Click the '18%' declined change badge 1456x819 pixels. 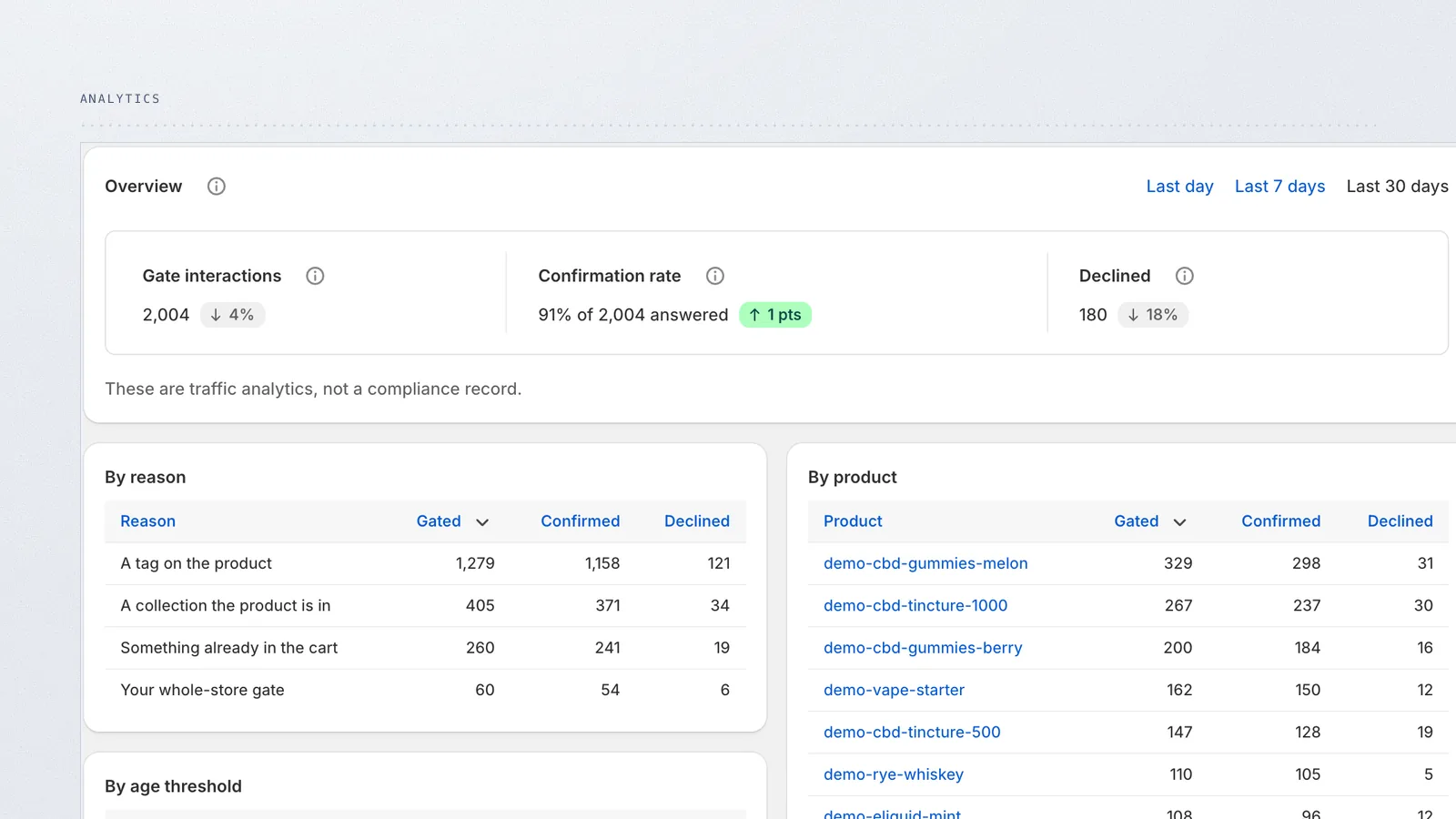1152,315
